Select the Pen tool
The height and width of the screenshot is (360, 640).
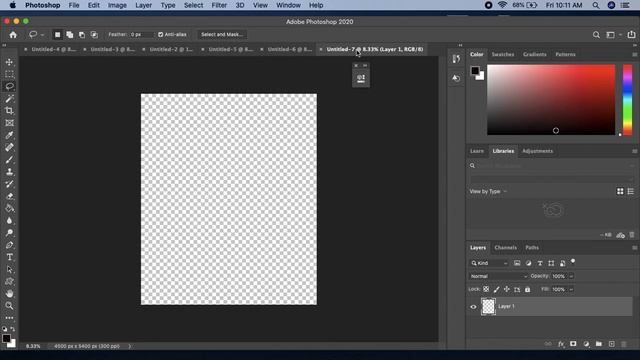(9, 245)
